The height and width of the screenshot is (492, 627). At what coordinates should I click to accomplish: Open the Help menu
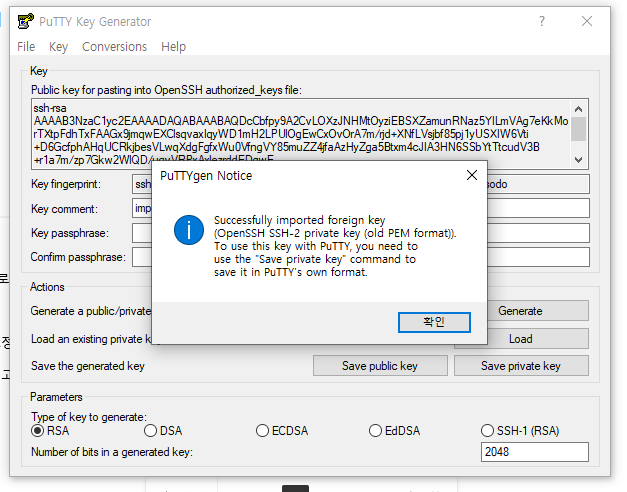[x=174, y=47]
